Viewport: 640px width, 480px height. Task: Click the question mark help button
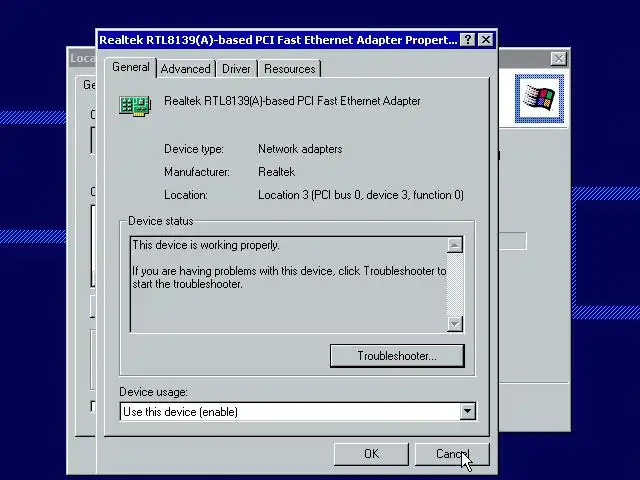coord(467,40)
